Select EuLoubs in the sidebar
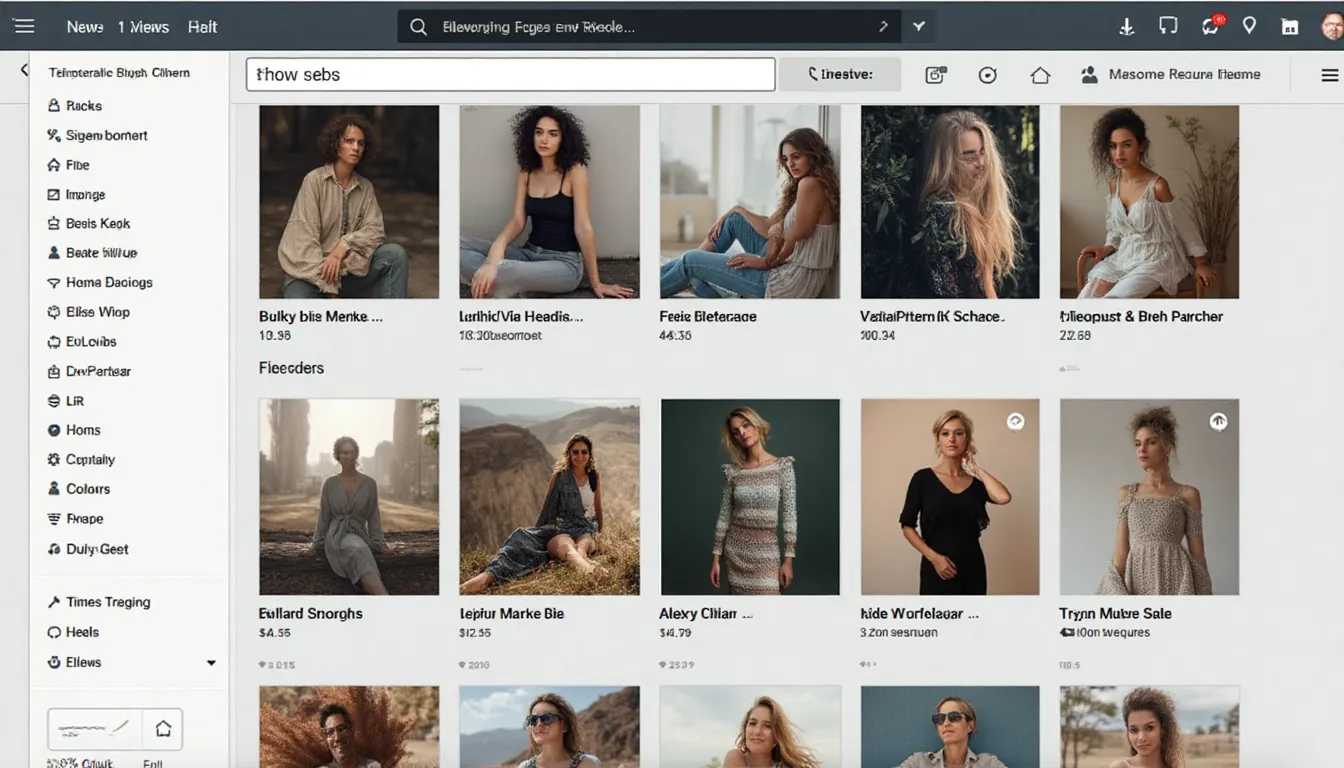The image size is (1344, 768). (x=81, y=342)
